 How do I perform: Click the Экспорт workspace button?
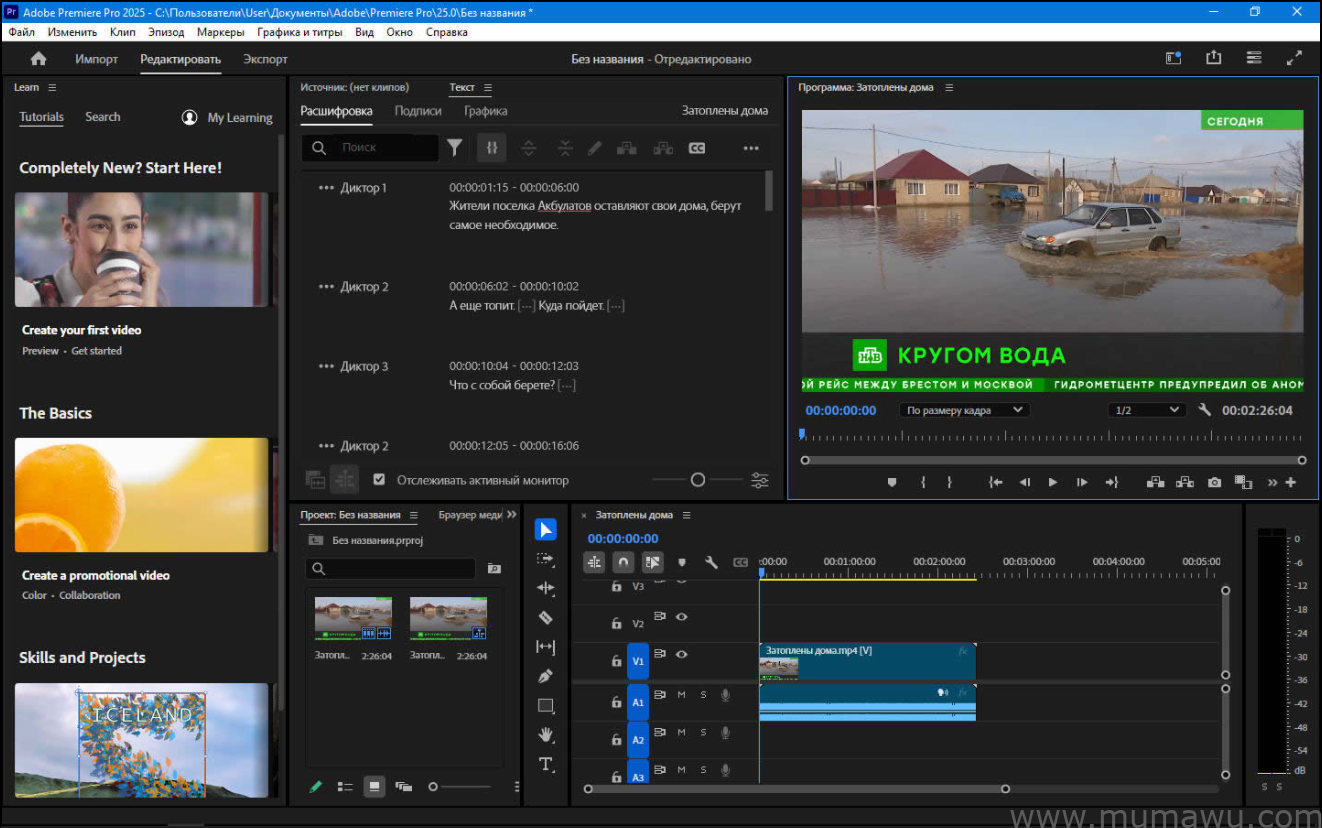pos(264,58)
